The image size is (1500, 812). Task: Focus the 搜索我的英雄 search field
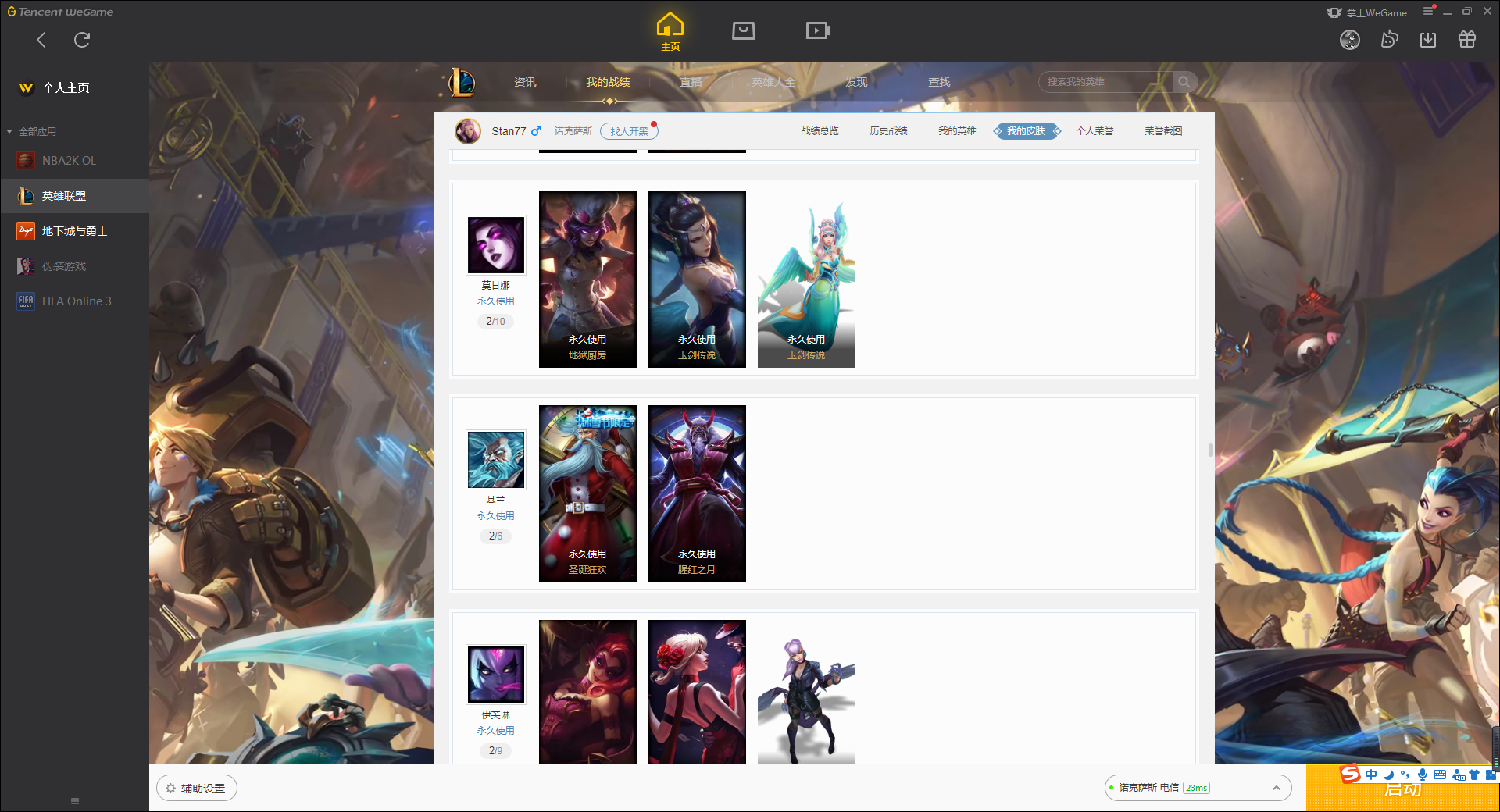[x=1105, y=82]
